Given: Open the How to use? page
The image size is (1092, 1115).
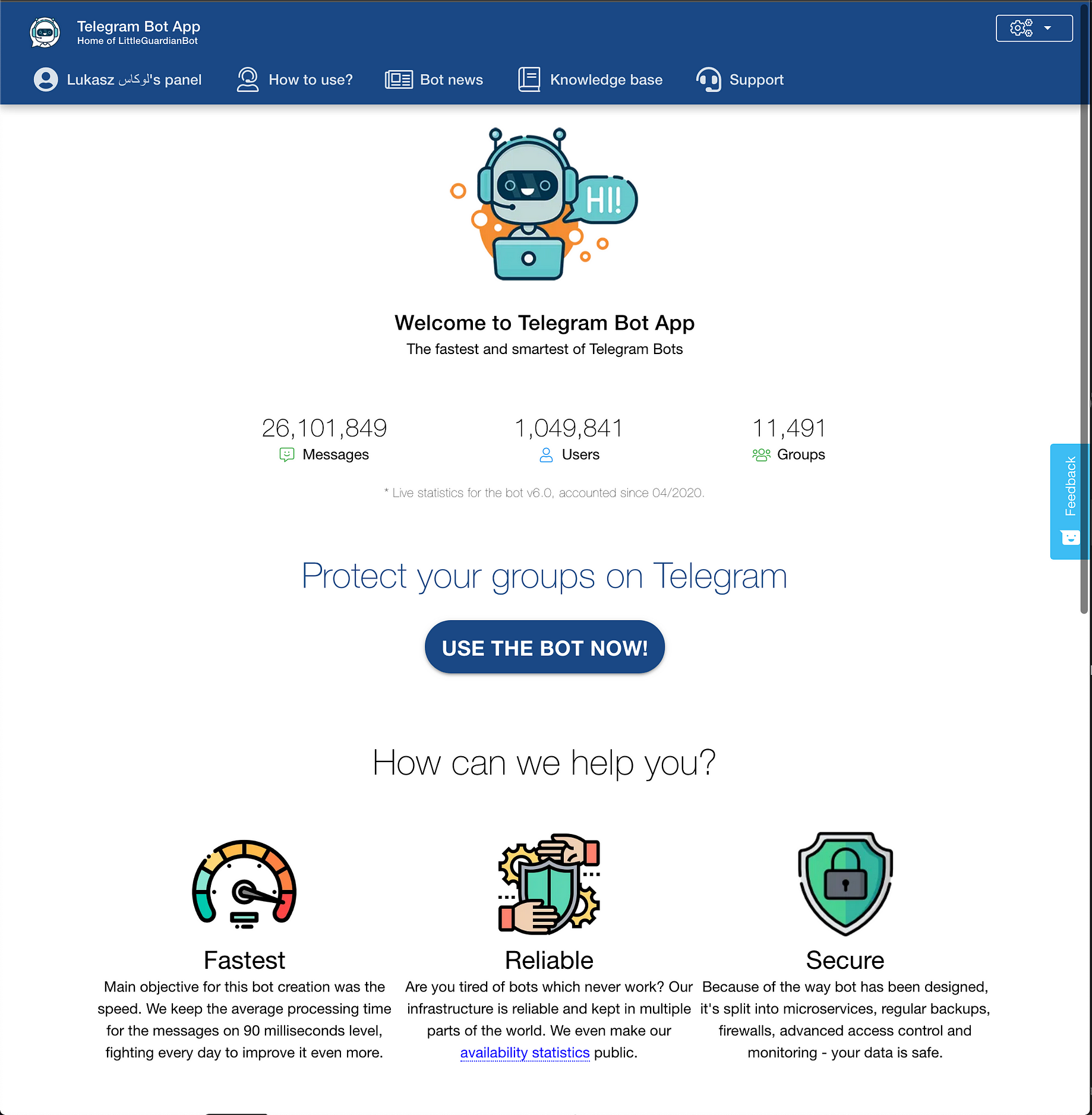Looking at the screenshot, I should (295, 80).
